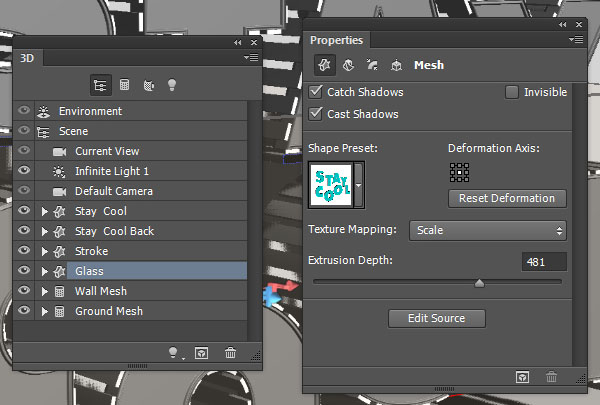Expand the Wall Mesh item
Image resolution: width=600 pixels, height=405 pixels.
(x=44, y=292)
